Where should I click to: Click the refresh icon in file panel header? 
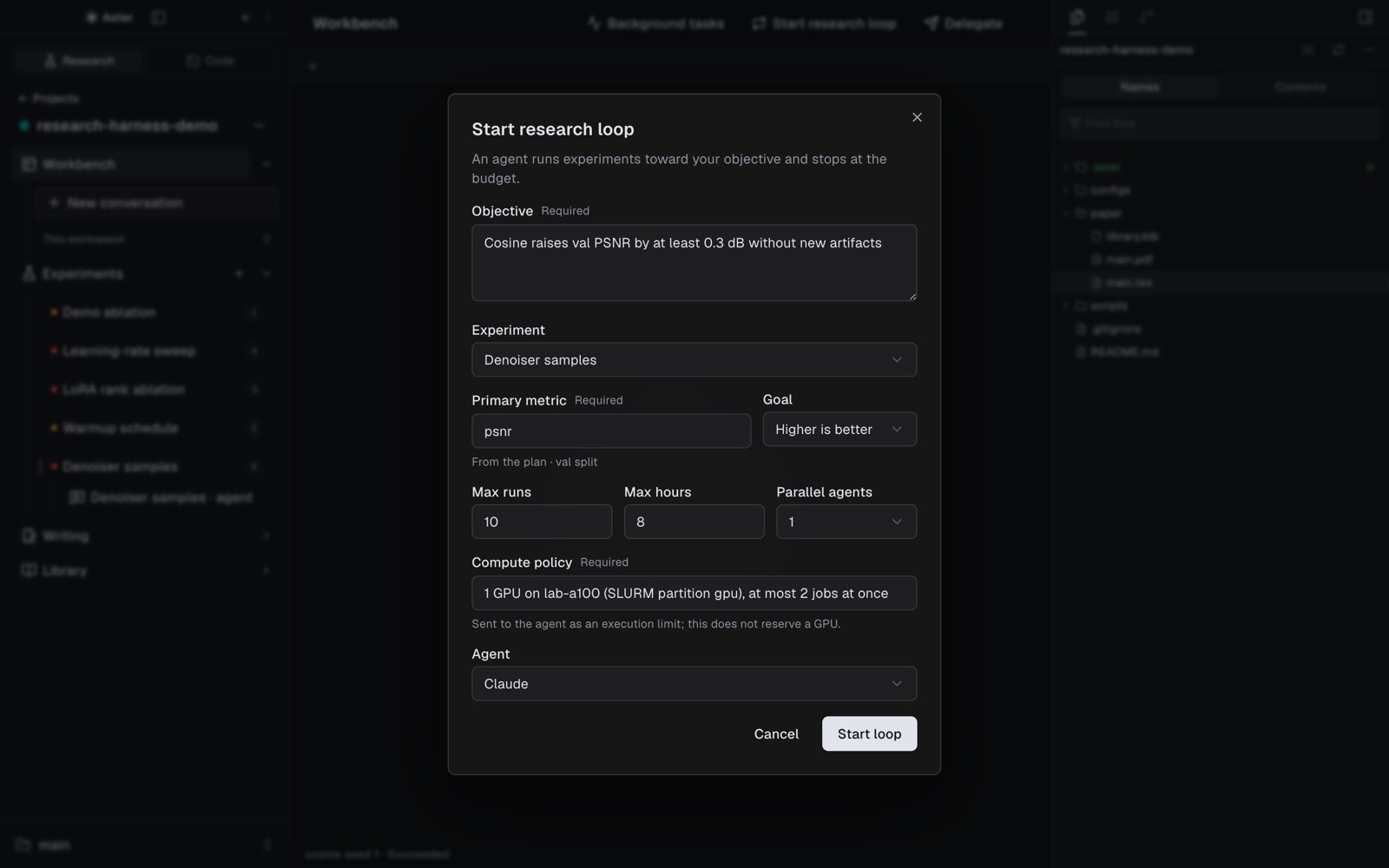tap(1338, 50)
